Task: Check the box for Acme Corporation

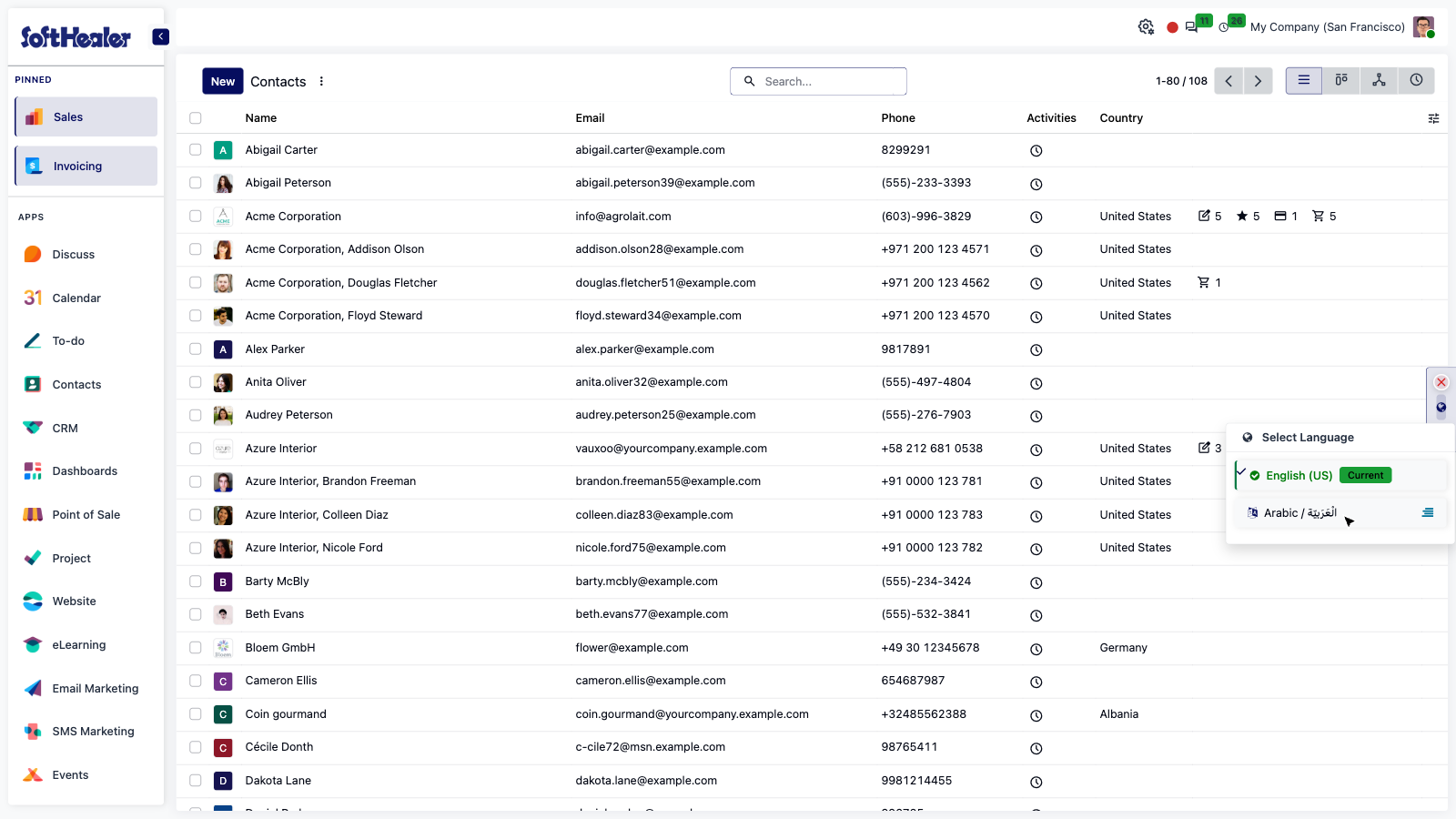Action: point(195,217)
